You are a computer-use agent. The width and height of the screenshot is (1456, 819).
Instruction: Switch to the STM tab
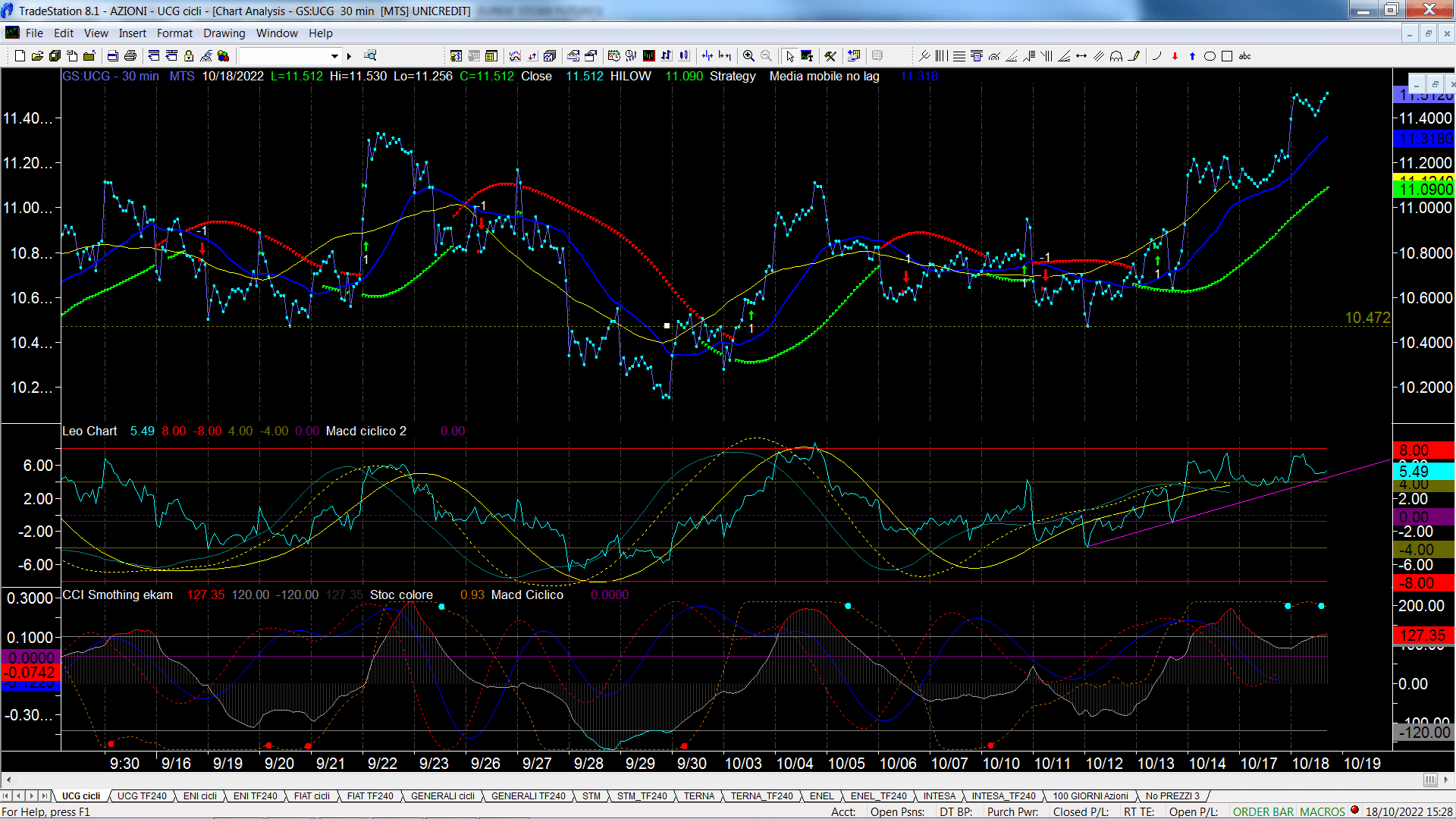pos(591,796)
